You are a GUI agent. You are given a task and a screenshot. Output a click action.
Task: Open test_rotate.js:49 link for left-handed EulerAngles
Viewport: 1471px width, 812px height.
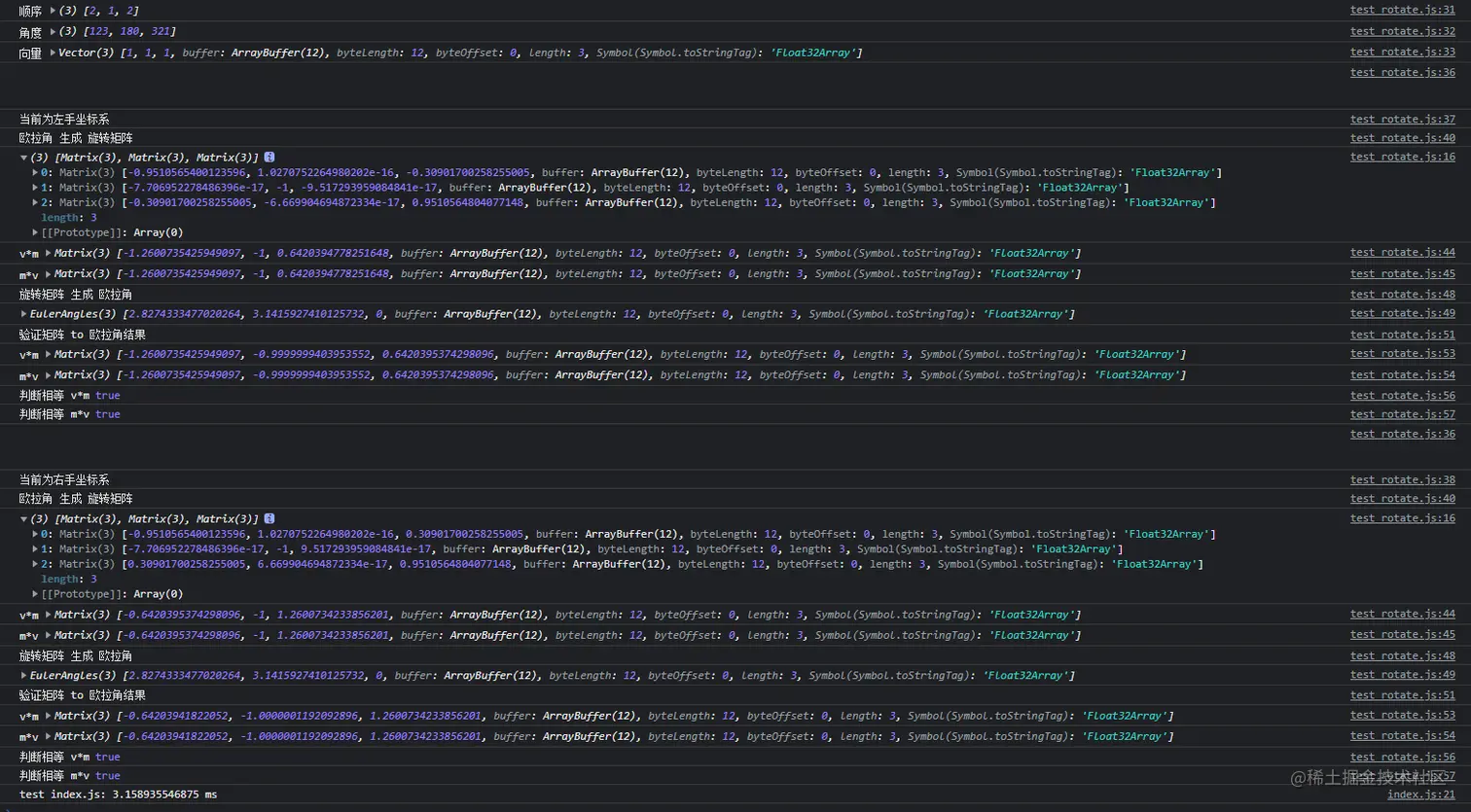coord(1403,313)
